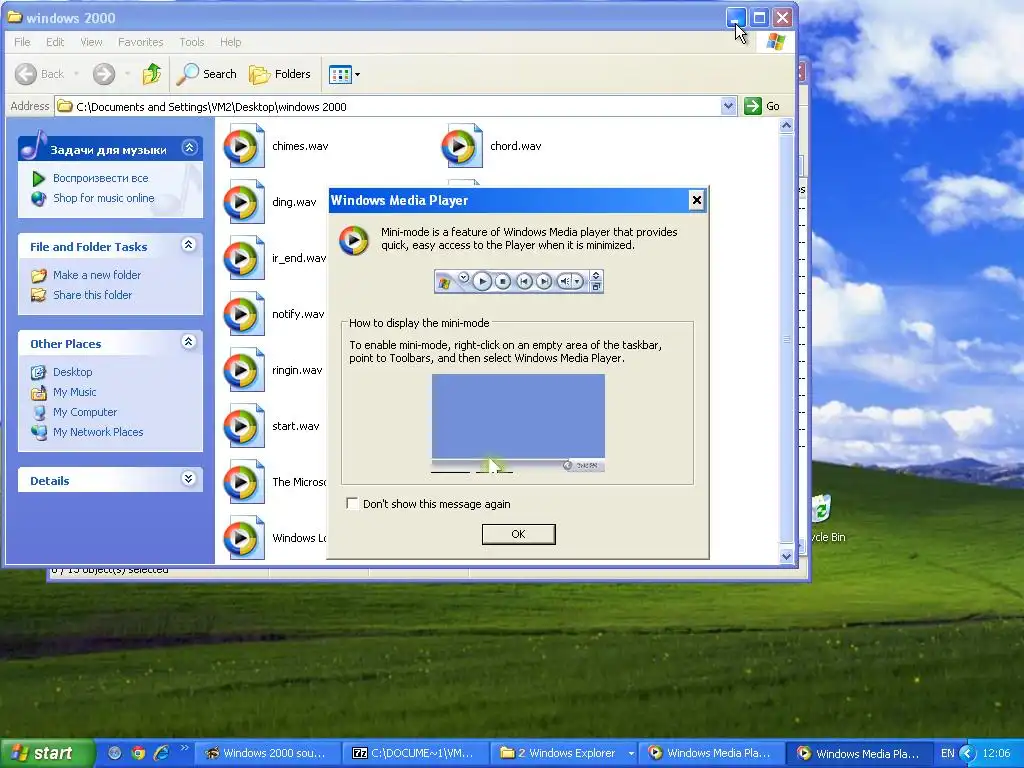Launch Chrome from quick launch
This screenshot has height=768, width=1024.
point(138,753)
